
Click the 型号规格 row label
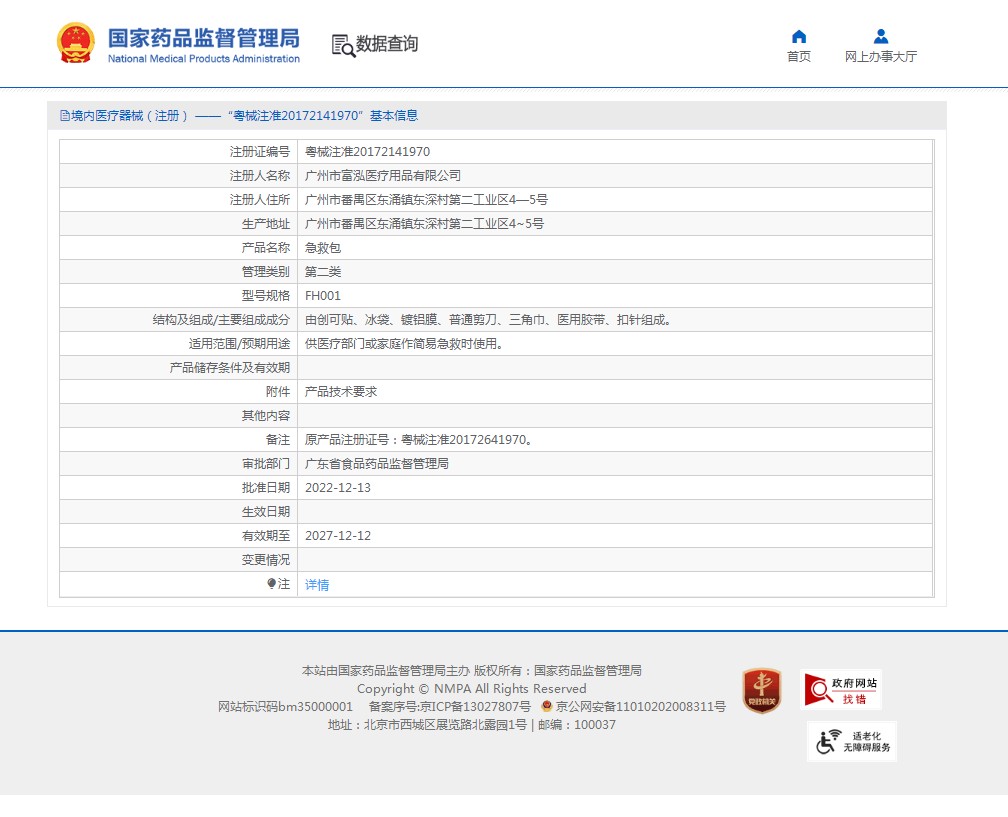click(x=266, y=296)
